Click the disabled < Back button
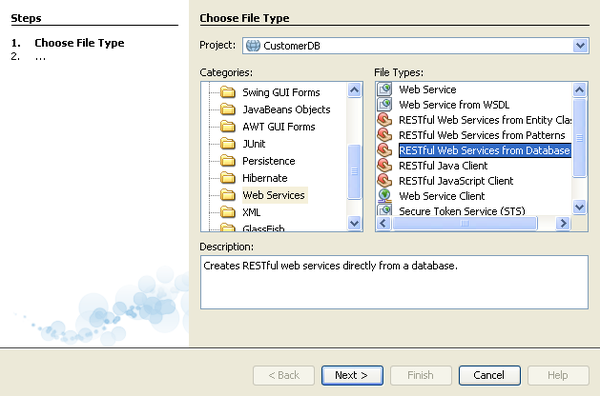600x396 pixels. pyautogui.click(x=284, y=375)
